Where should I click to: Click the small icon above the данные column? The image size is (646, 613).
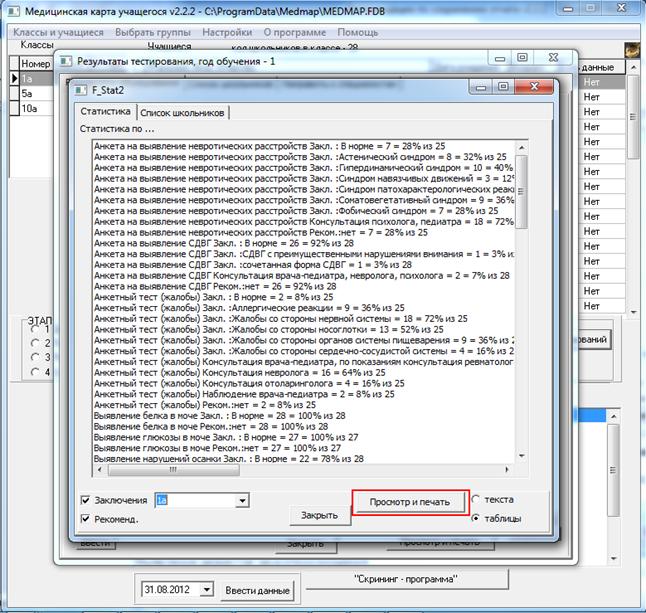click(x=632, y=51)
